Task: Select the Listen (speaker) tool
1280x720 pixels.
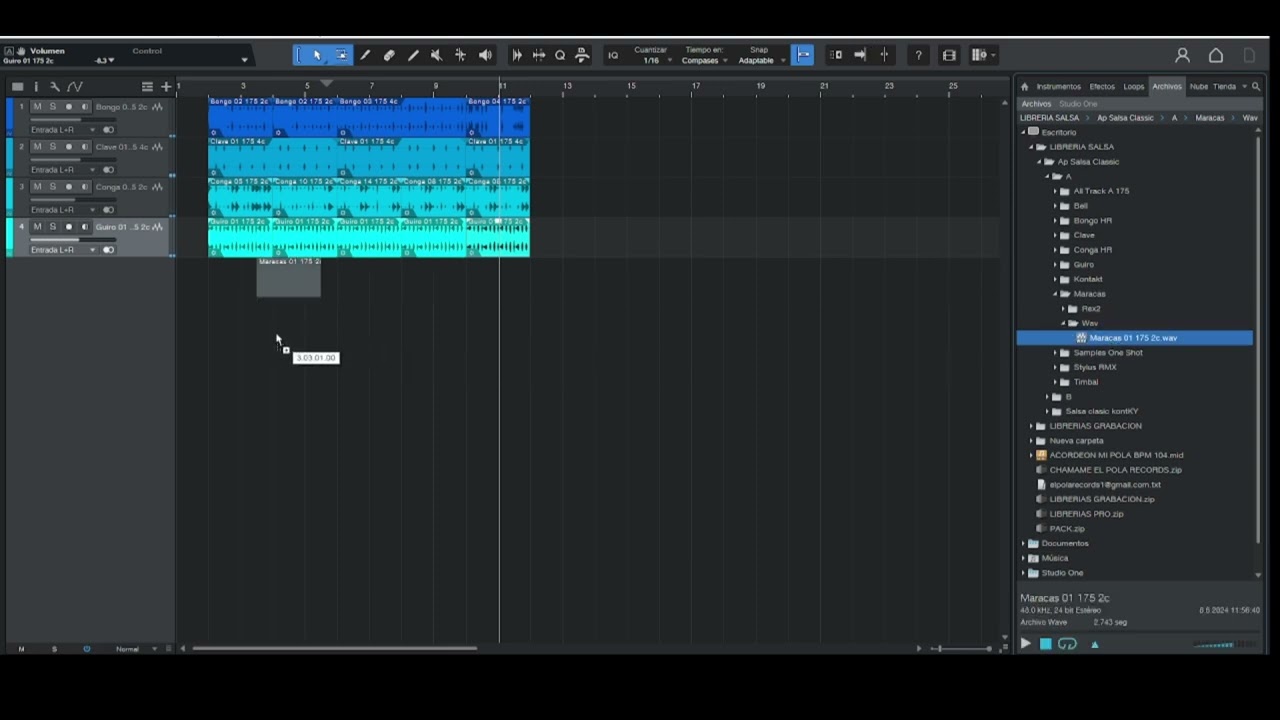Action: tap(485, 55)
